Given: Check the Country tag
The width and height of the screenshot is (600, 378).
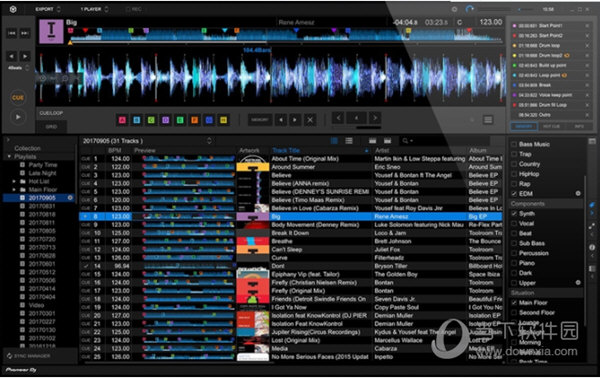Looking at the screenshot, I should tap(514, 164).
